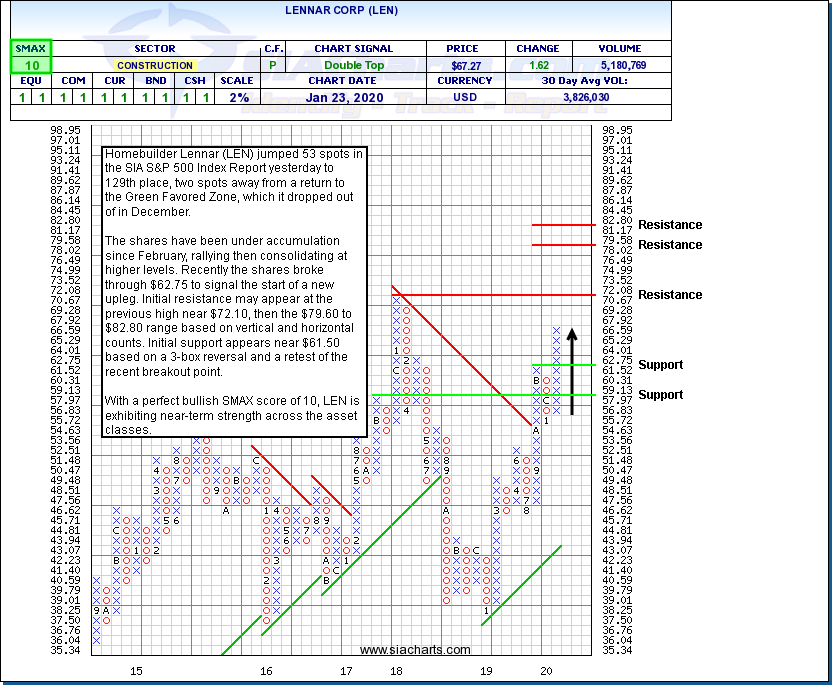Click the 2% scale value
Screen dimensions: 832x685
point(239,97)
